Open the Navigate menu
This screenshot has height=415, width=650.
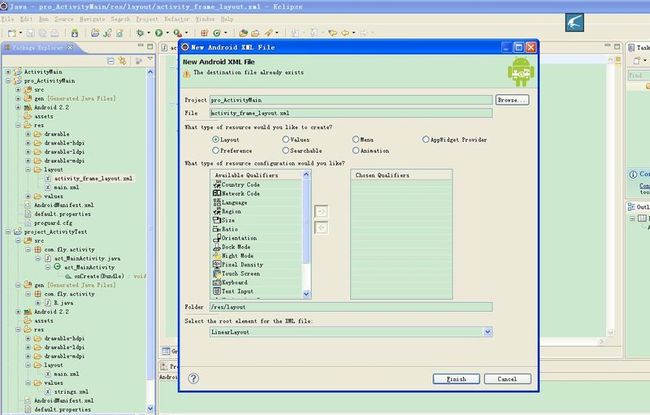pyautogui.click(x=92, y=19)
